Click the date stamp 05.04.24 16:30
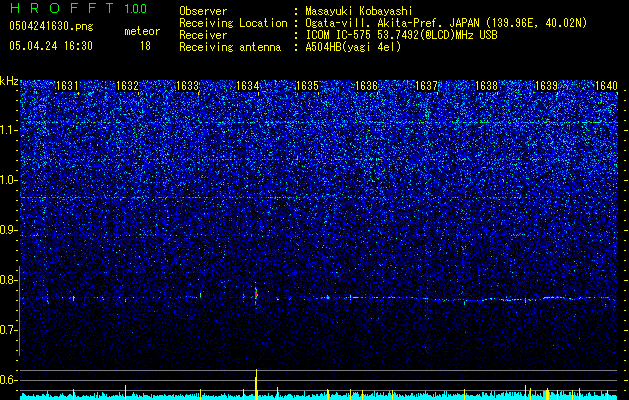 click(51, 46)
